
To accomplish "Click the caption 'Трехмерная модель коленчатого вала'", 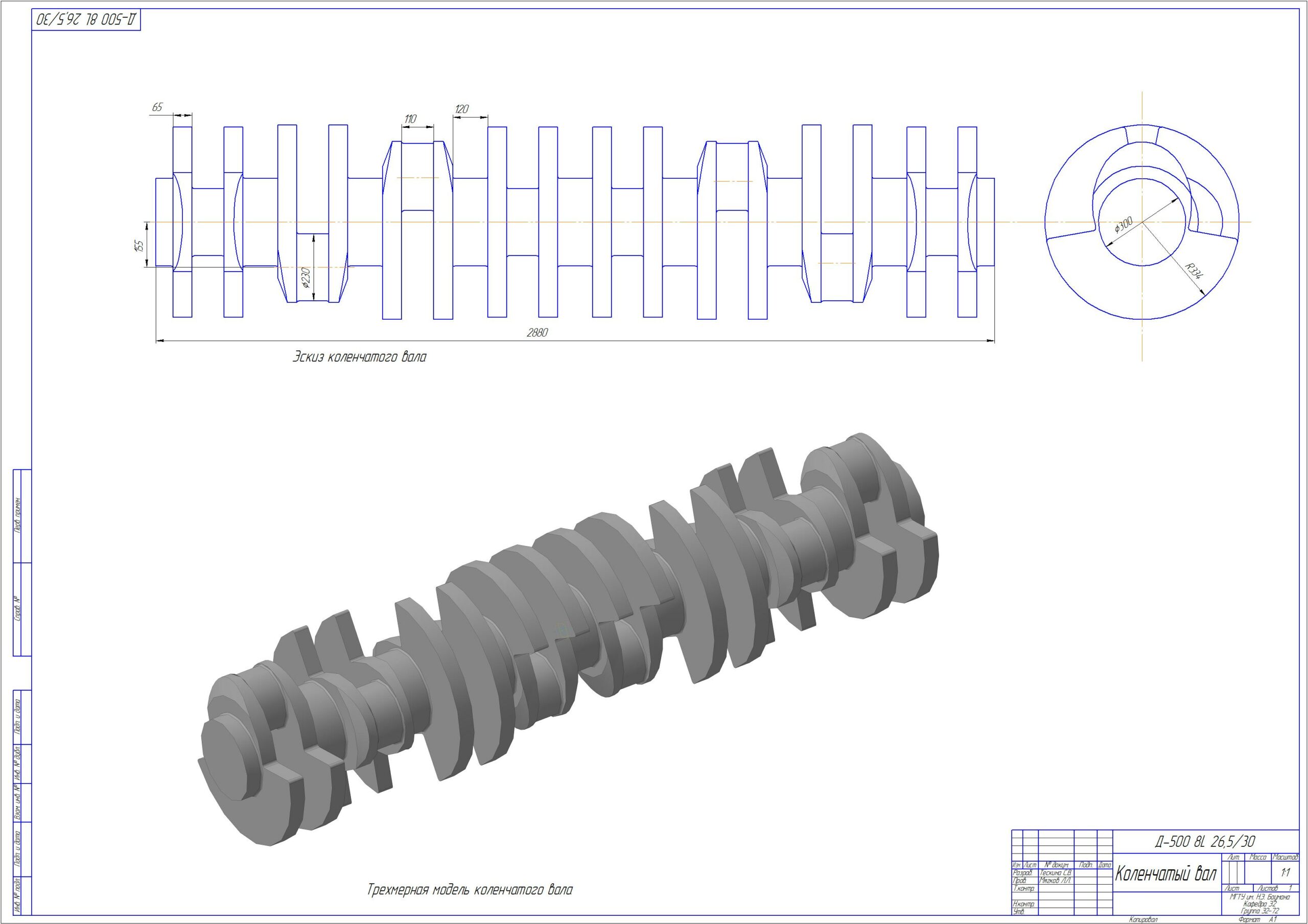I will click(470, 890).
